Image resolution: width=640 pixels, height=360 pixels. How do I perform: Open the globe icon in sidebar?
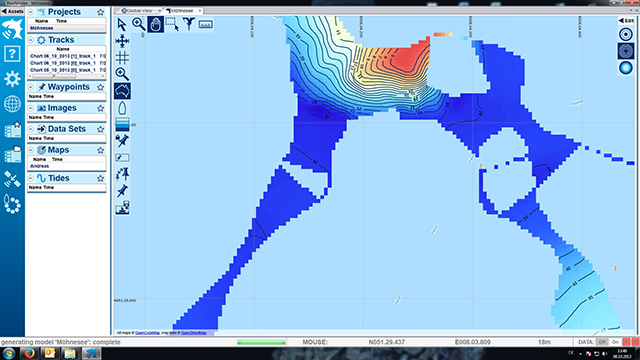tap(12, 104)
